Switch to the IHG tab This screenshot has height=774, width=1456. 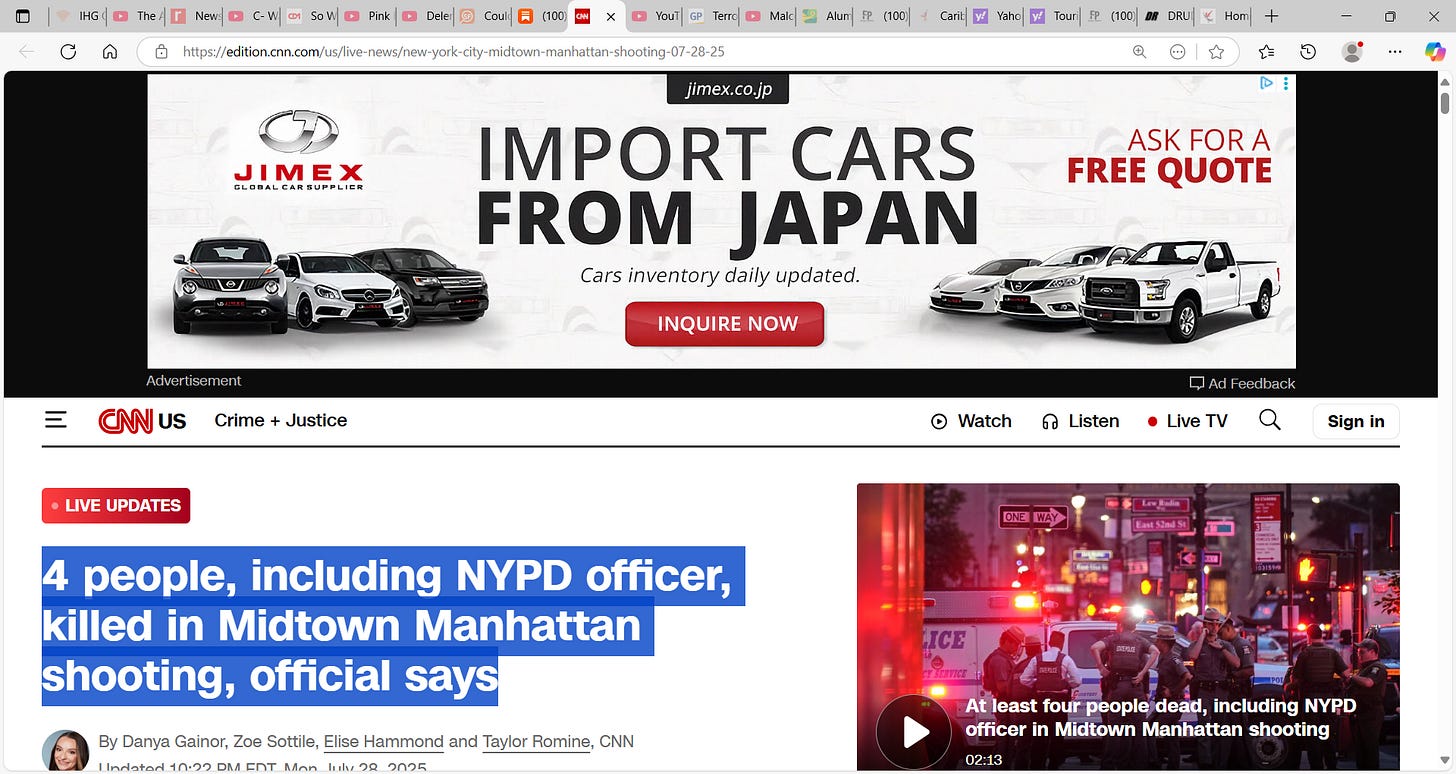(x=78, y=16)
